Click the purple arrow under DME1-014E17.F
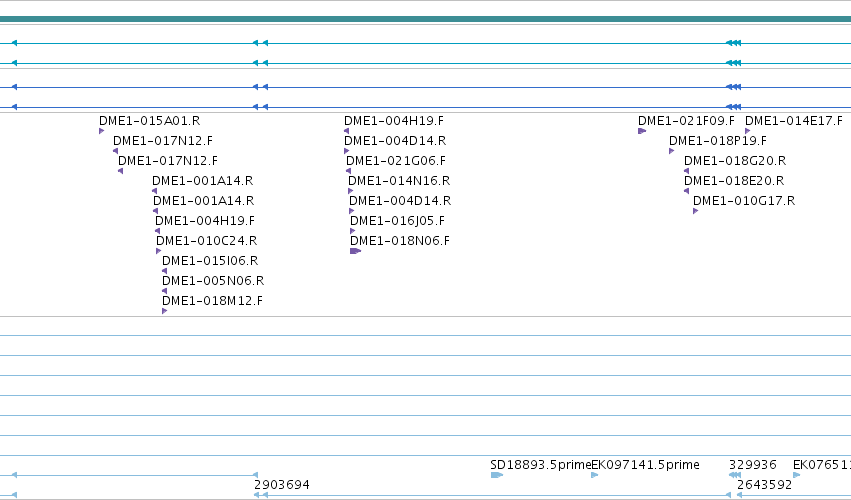The width and height of the screenshot is (851, 500). [x=748, y=131]
